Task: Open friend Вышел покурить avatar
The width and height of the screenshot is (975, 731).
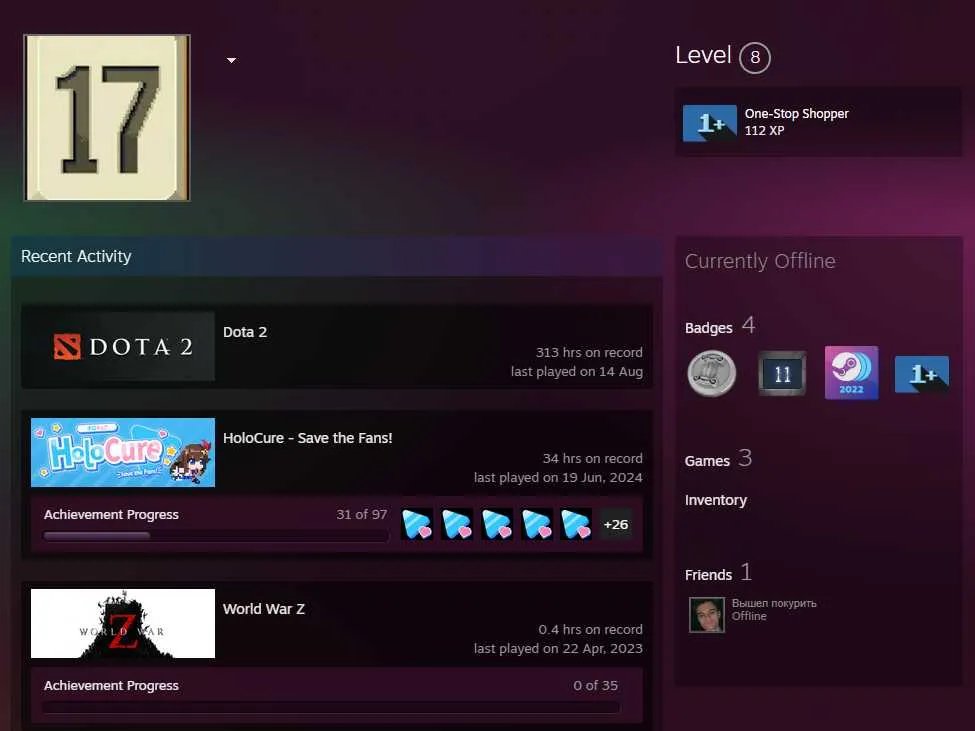Action: [x=707, y=615]
